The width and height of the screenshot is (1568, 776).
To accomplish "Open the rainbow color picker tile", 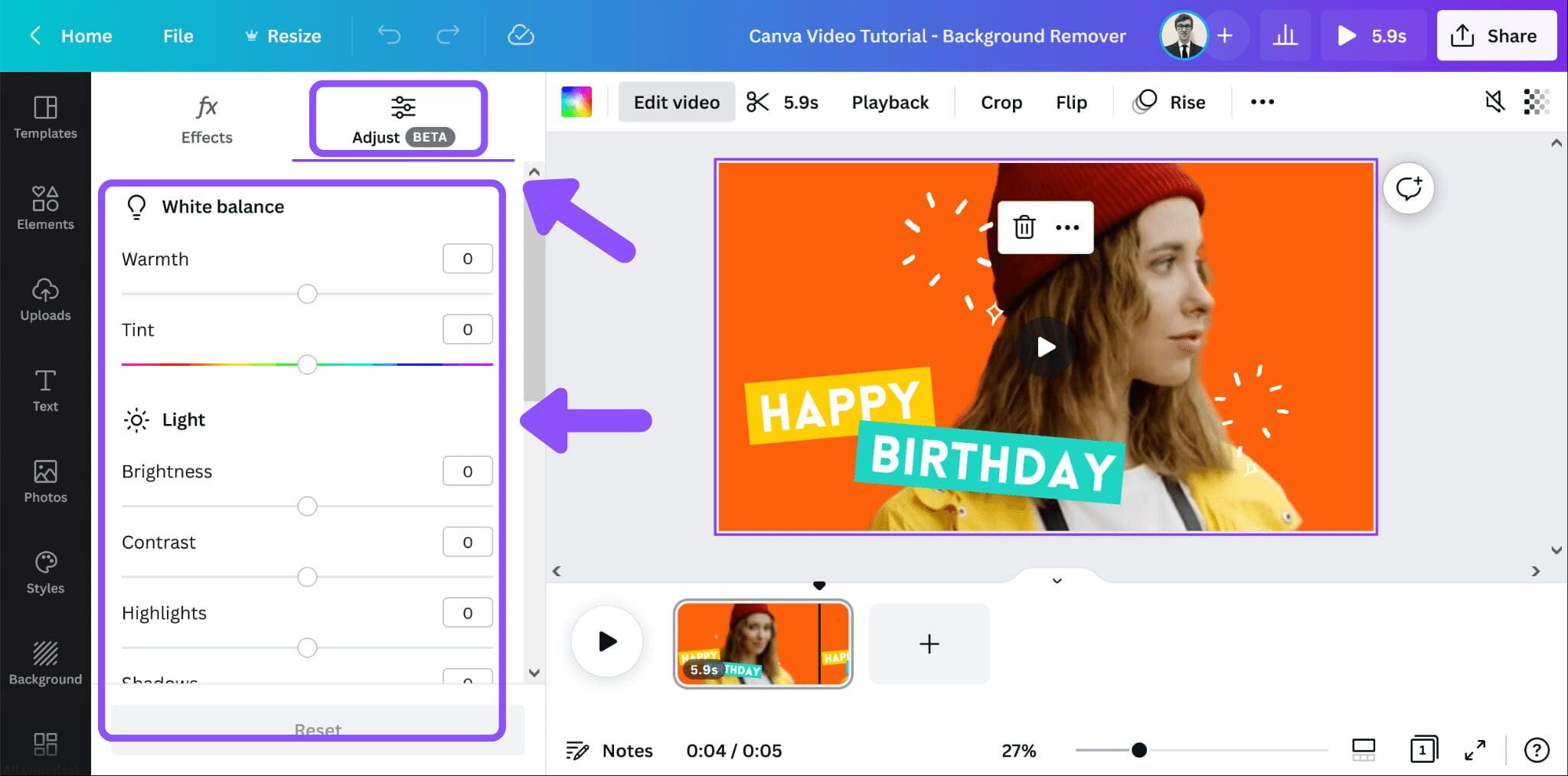I will 576,101.
